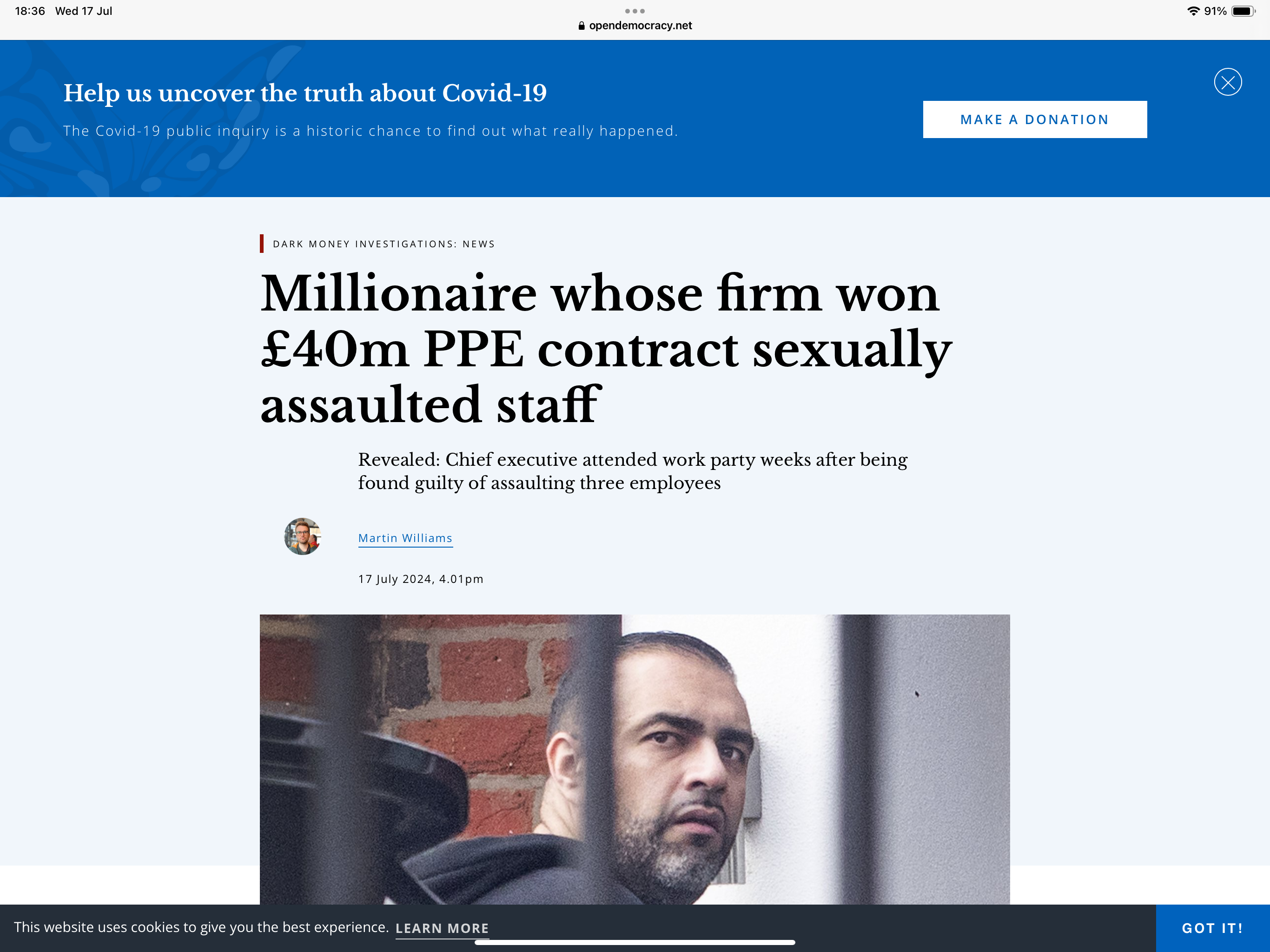Open the Martin Williams author link
Screen dimensions: 1270x952
point(405,538)
